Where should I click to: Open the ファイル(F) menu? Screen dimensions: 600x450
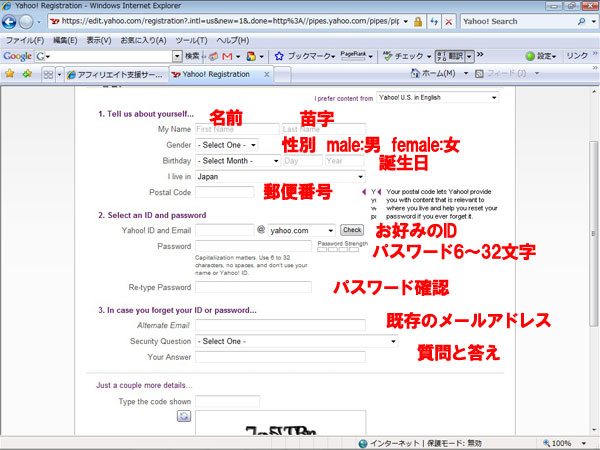[x=25, y=40]
